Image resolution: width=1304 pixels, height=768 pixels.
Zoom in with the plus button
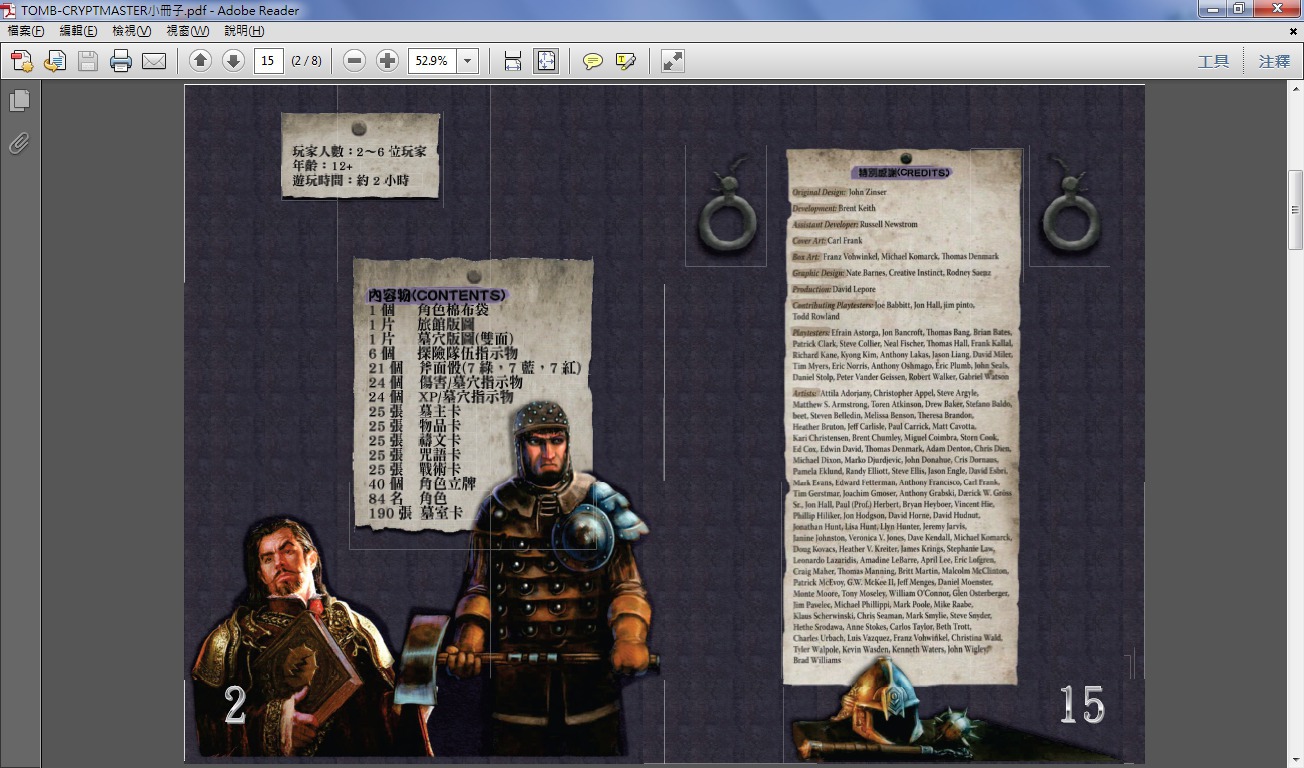coord(387,61)
